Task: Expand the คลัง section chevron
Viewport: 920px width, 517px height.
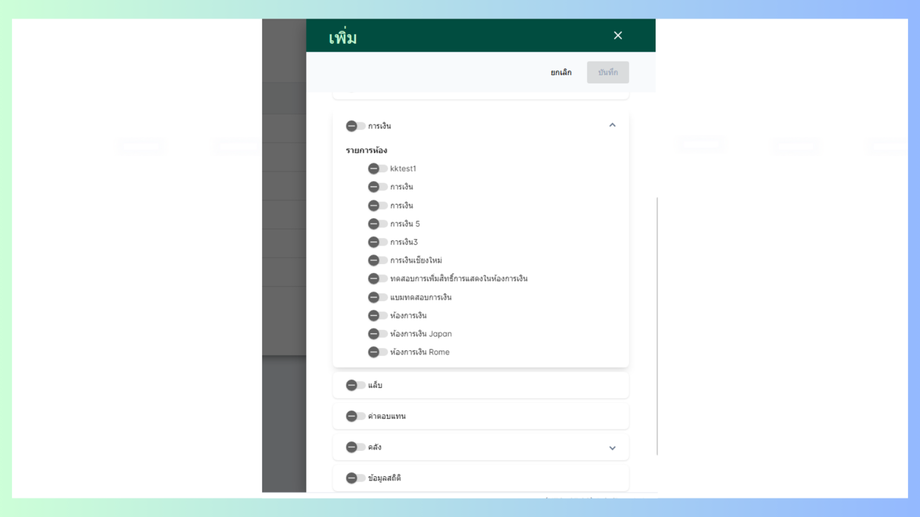Action: point(612,448)
